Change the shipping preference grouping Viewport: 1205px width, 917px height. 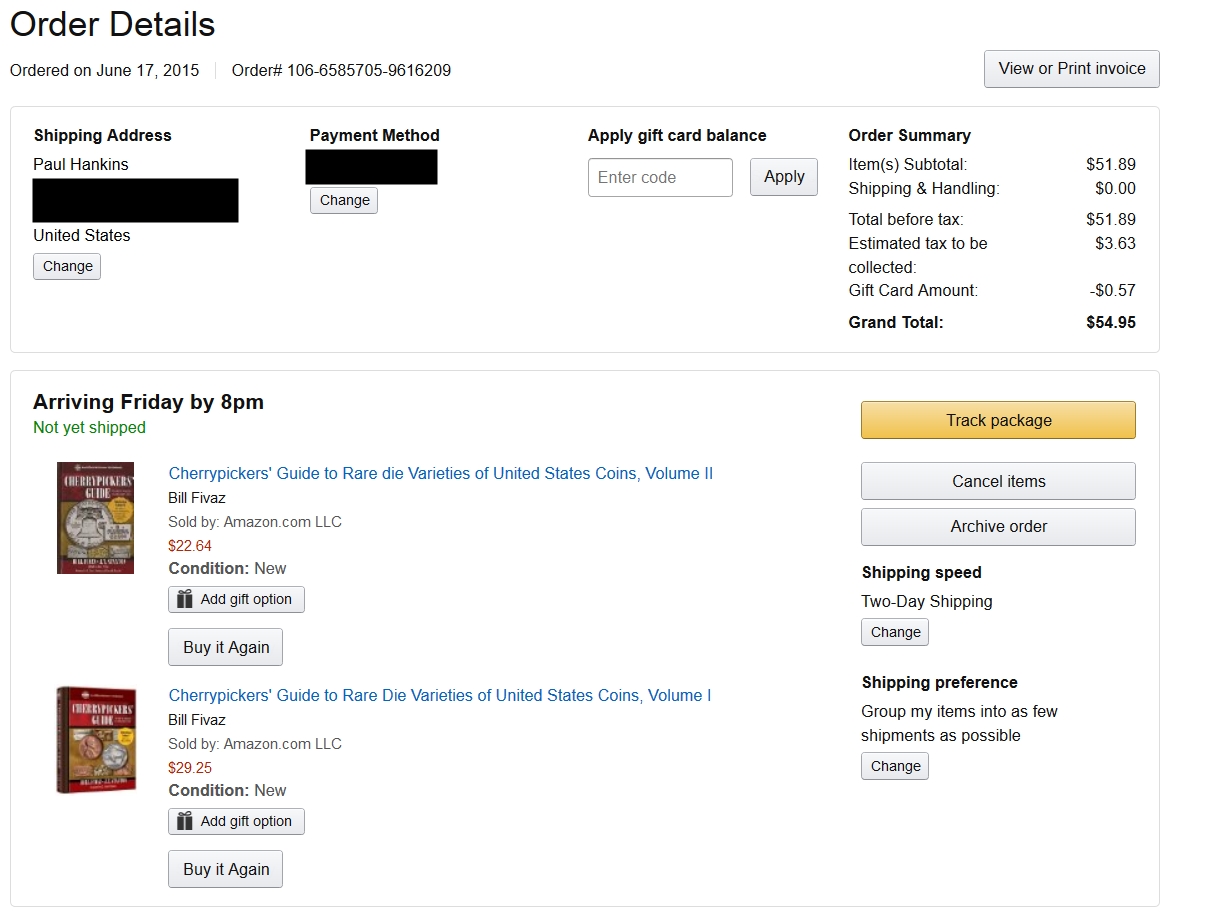(x=894, y=766)
